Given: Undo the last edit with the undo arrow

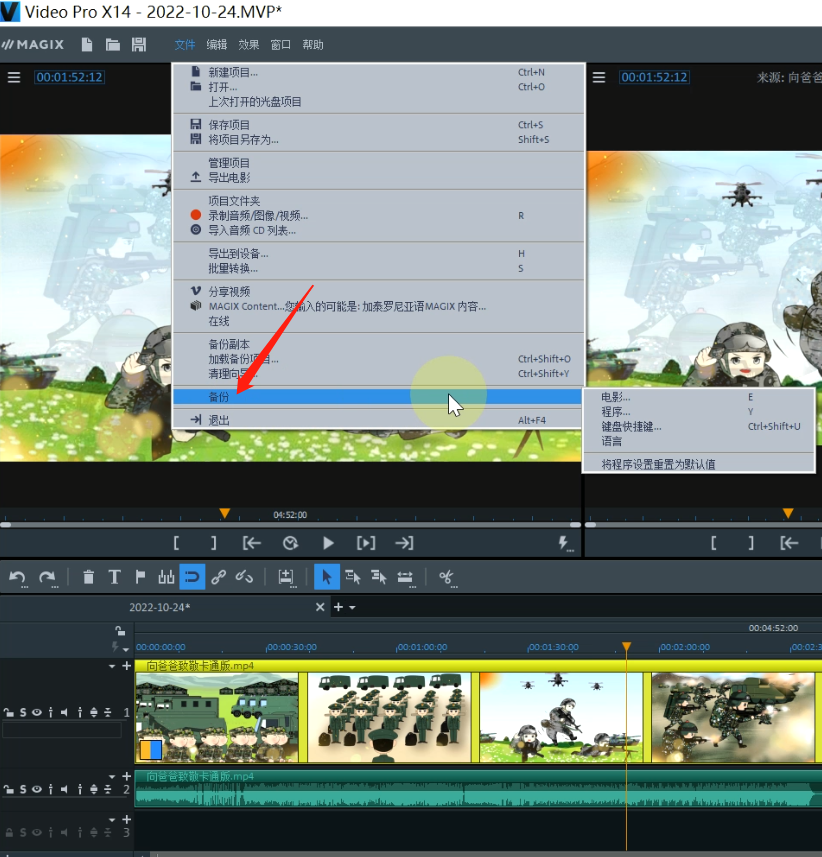Looking at the screenshot, I should (17, 577).
